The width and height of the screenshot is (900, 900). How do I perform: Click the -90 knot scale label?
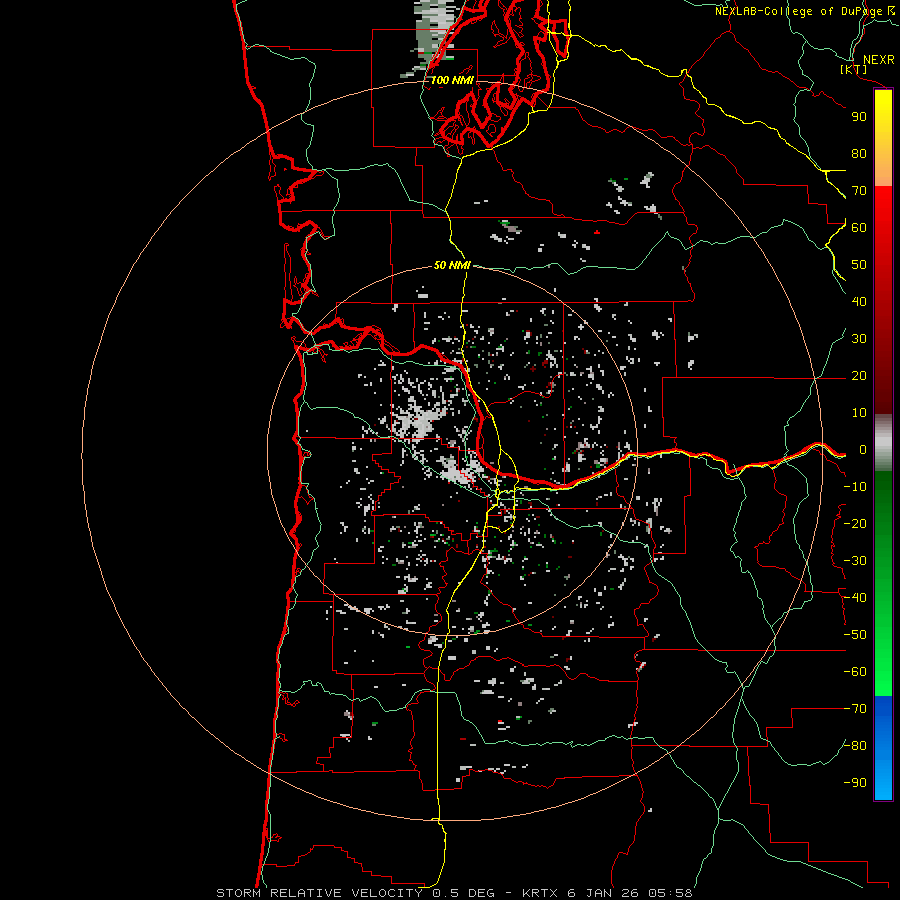tap(855, 783)
